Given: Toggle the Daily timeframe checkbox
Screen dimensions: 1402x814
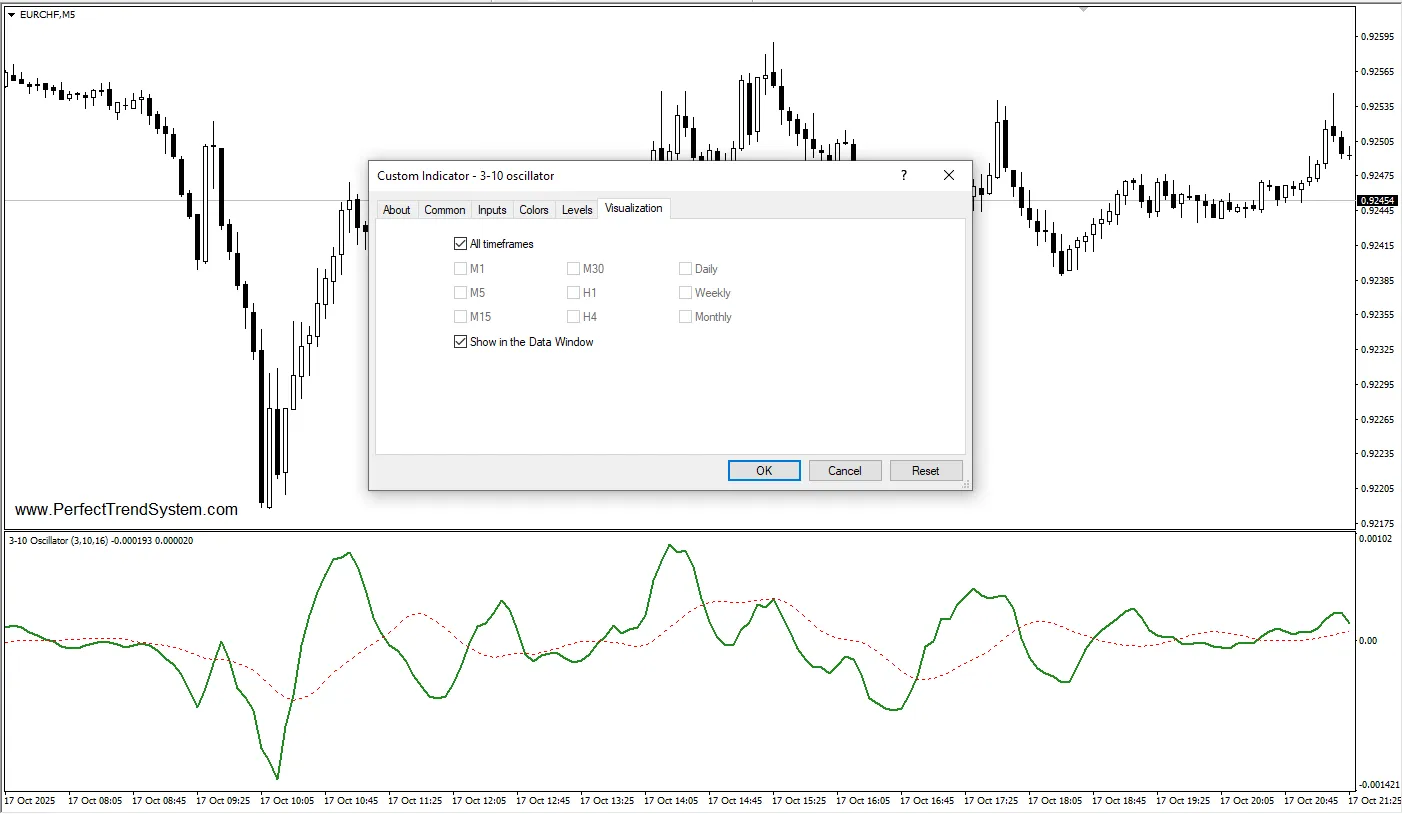Looking at the screenshot, I should click(x=685, y=268).
